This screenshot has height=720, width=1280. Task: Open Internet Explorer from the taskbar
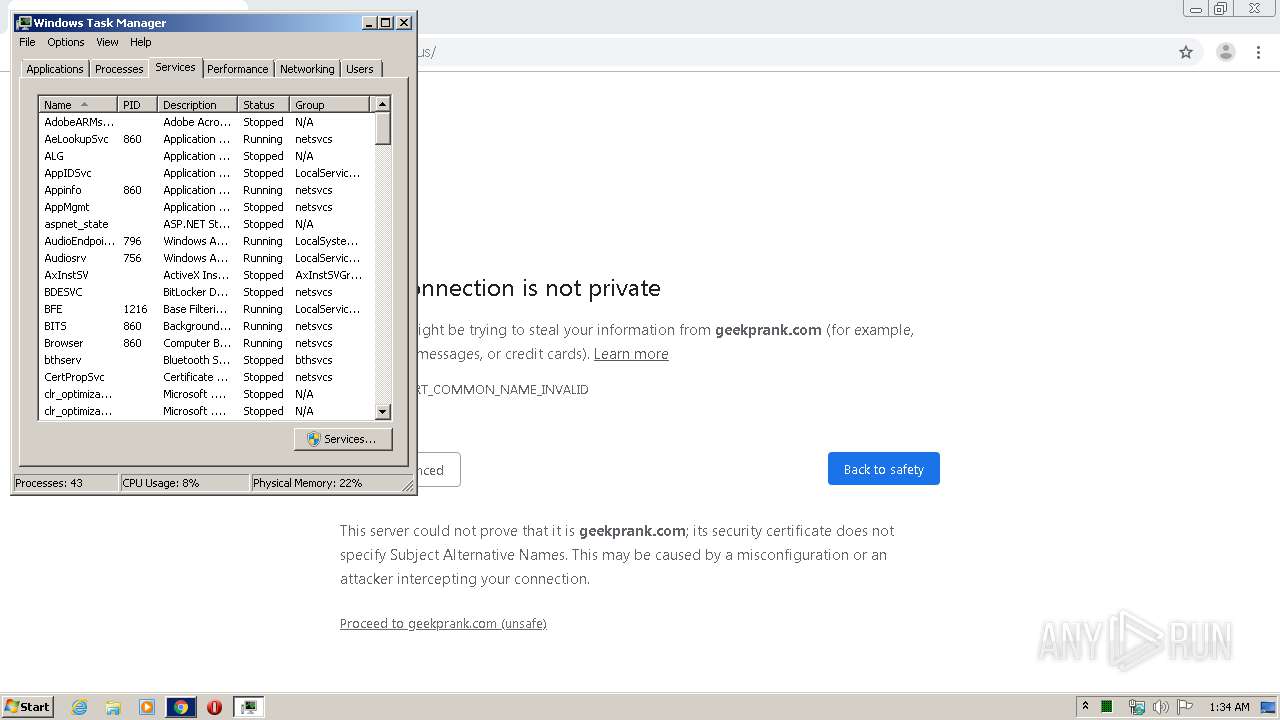80,707
